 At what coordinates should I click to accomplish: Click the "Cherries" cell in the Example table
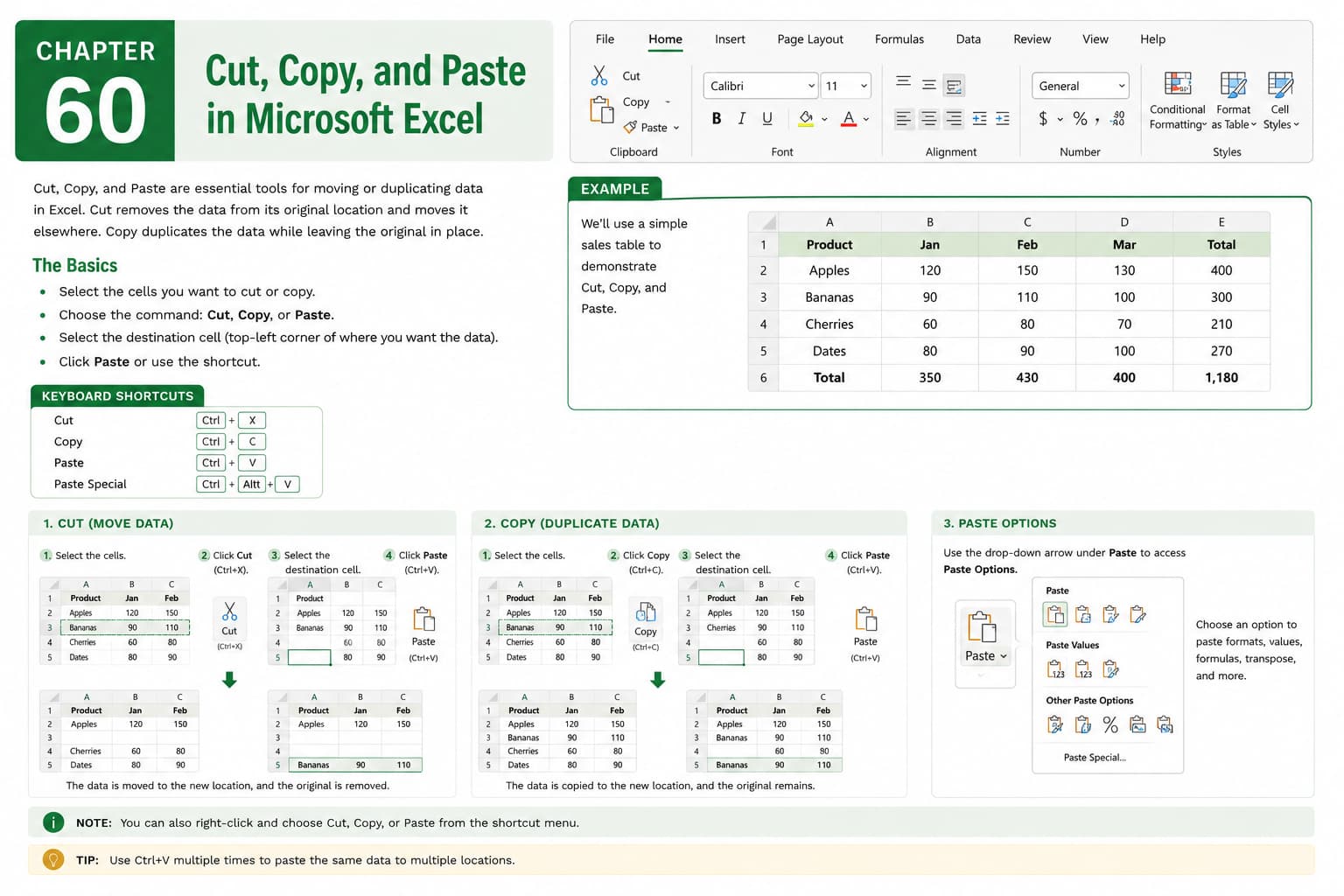pyautogui.click(x=829, y=324)
